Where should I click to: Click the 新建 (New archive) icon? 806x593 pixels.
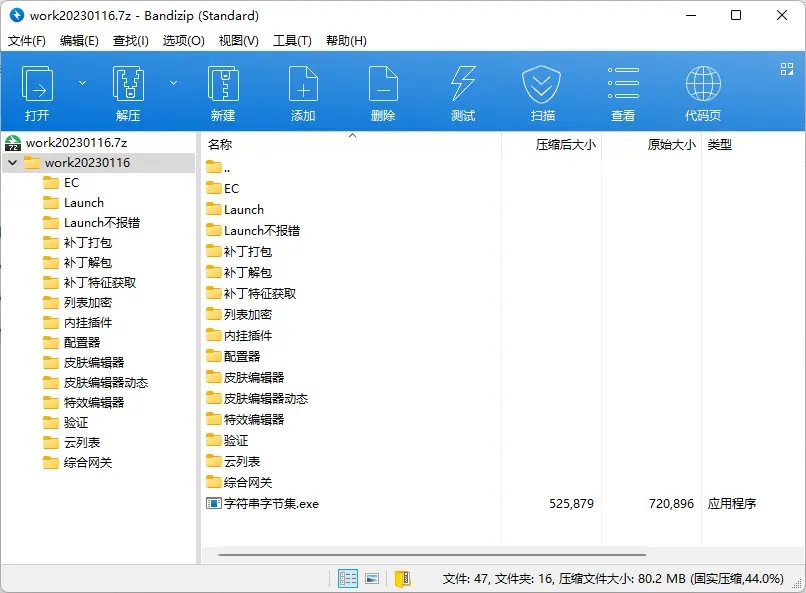(x=223, y=93)
